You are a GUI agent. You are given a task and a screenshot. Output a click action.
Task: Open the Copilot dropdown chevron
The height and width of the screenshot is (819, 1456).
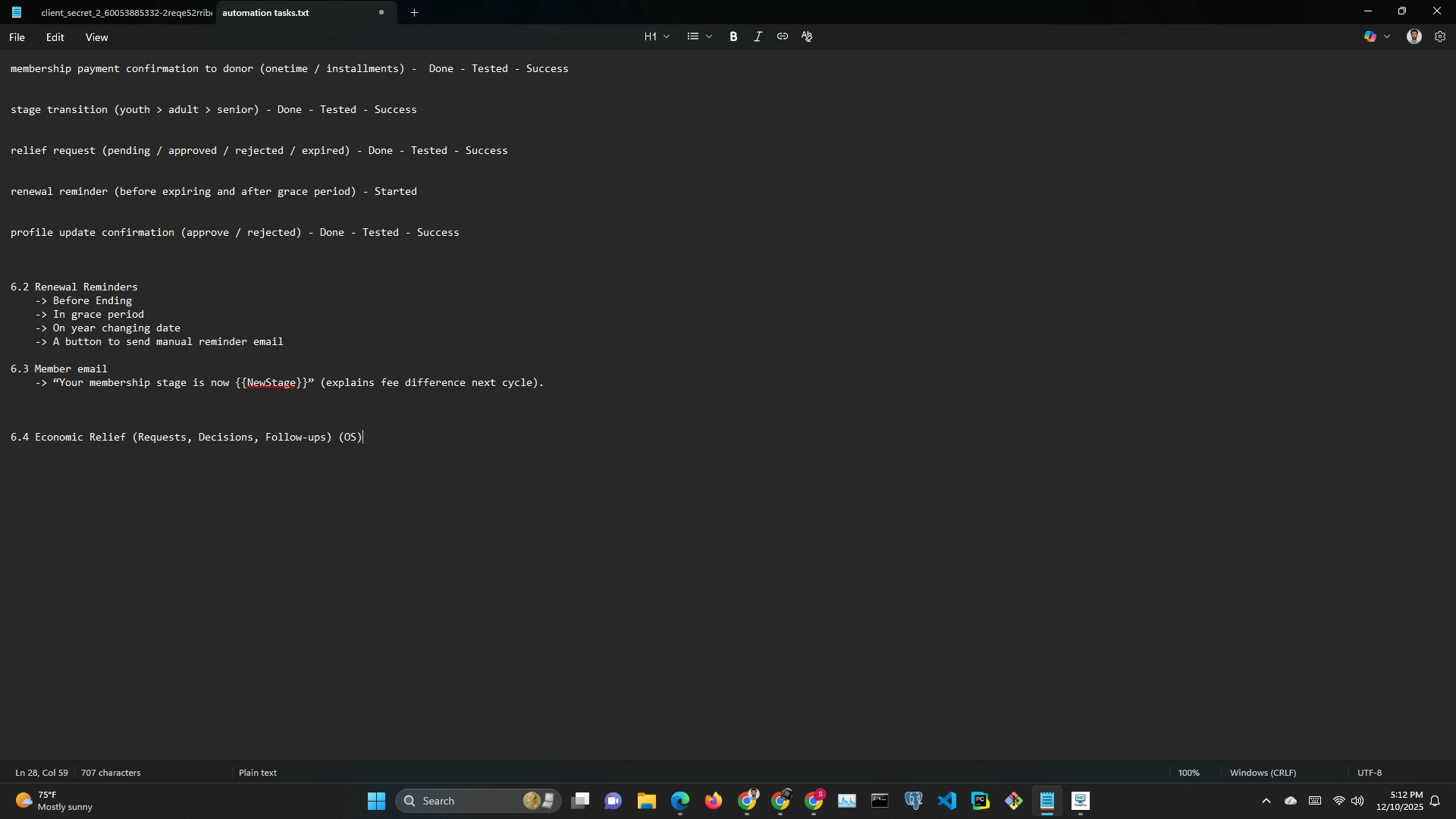[x=1387, y=36]
